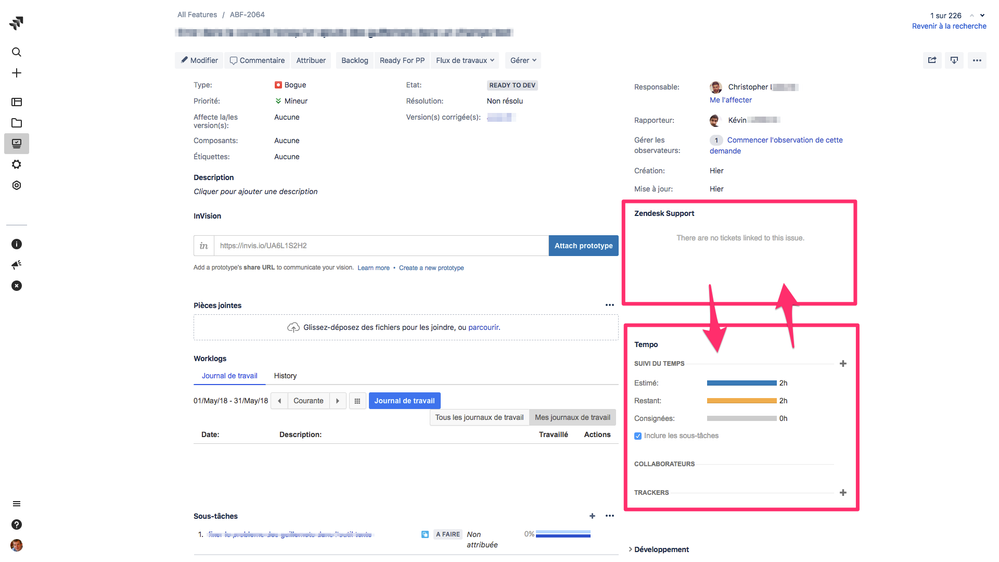999x562 pixels.
Task: Add a tracker with the Trackers plus icon
Action: 843,493
